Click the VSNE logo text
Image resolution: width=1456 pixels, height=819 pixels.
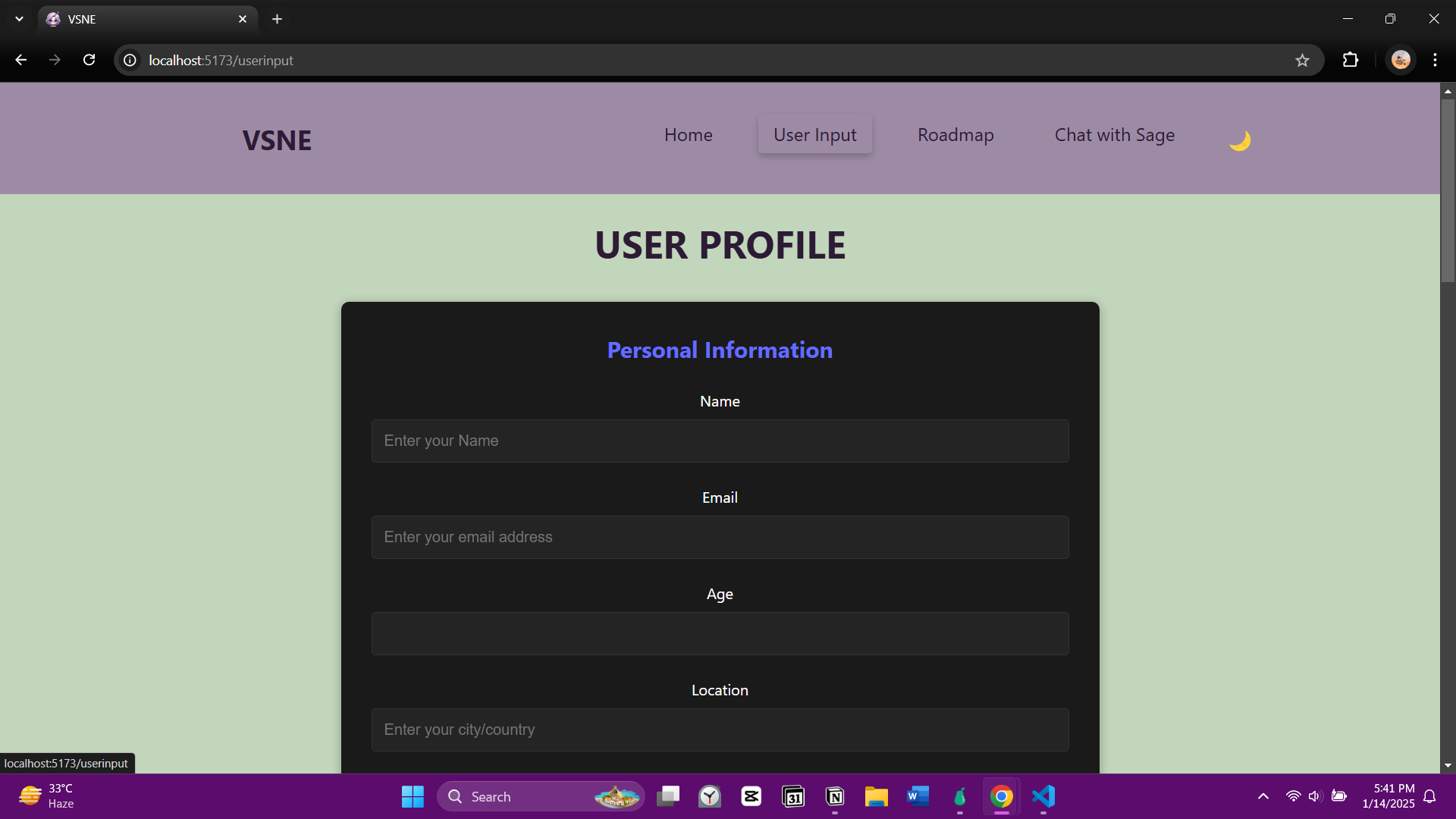[x=277, y=140]
